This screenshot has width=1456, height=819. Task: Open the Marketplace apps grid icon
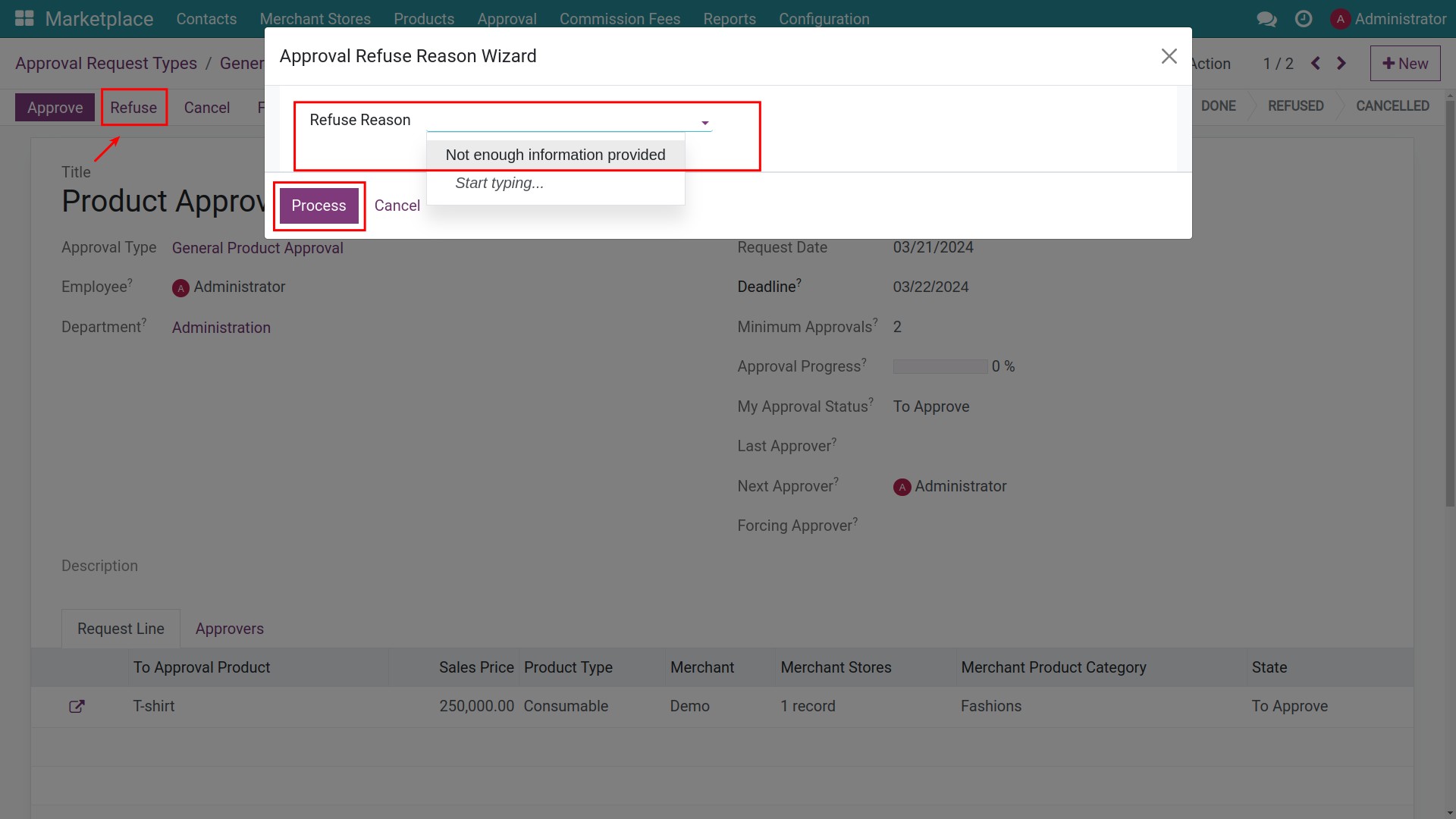(24, 18)
